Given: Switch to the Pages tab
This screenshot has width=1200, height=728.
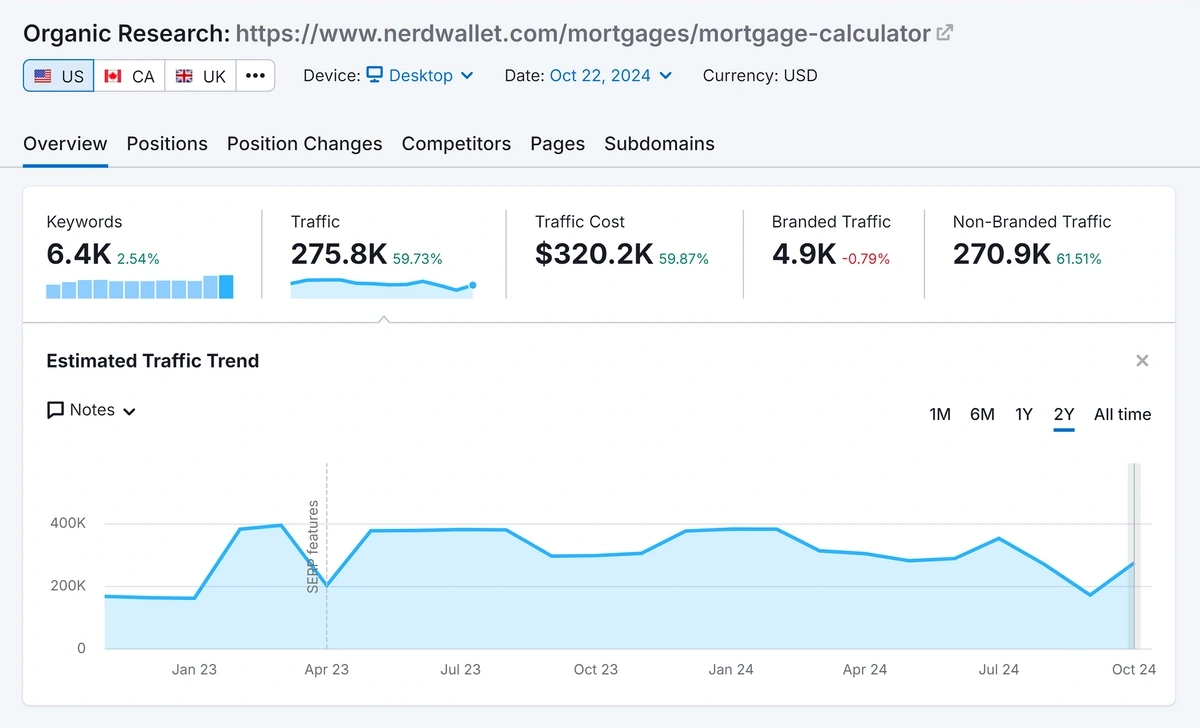Looking at the screenshot, I should pos(557,143).
